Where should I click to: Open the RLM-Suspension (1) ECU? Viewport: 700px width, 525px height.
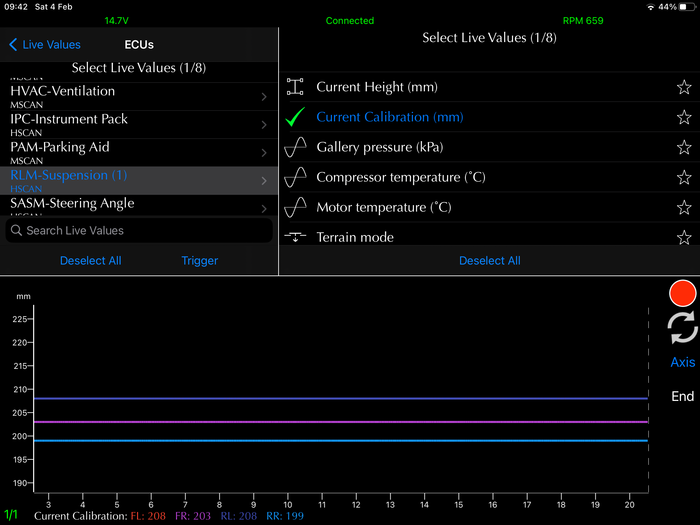click(x=139, y=181)
